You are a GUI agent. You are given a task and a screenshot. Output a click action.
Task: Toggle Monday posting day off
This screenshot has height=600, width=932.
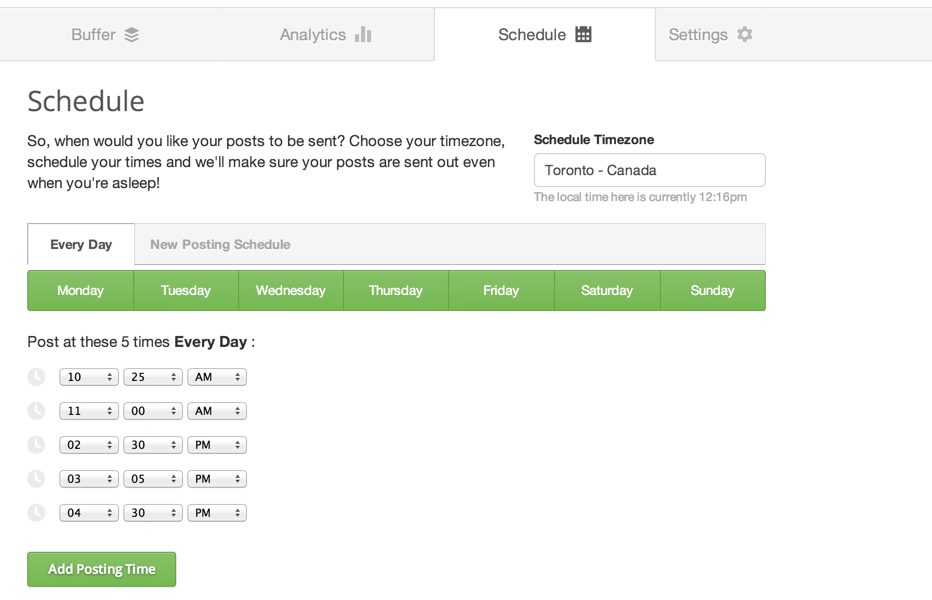(x=80, y=290)
